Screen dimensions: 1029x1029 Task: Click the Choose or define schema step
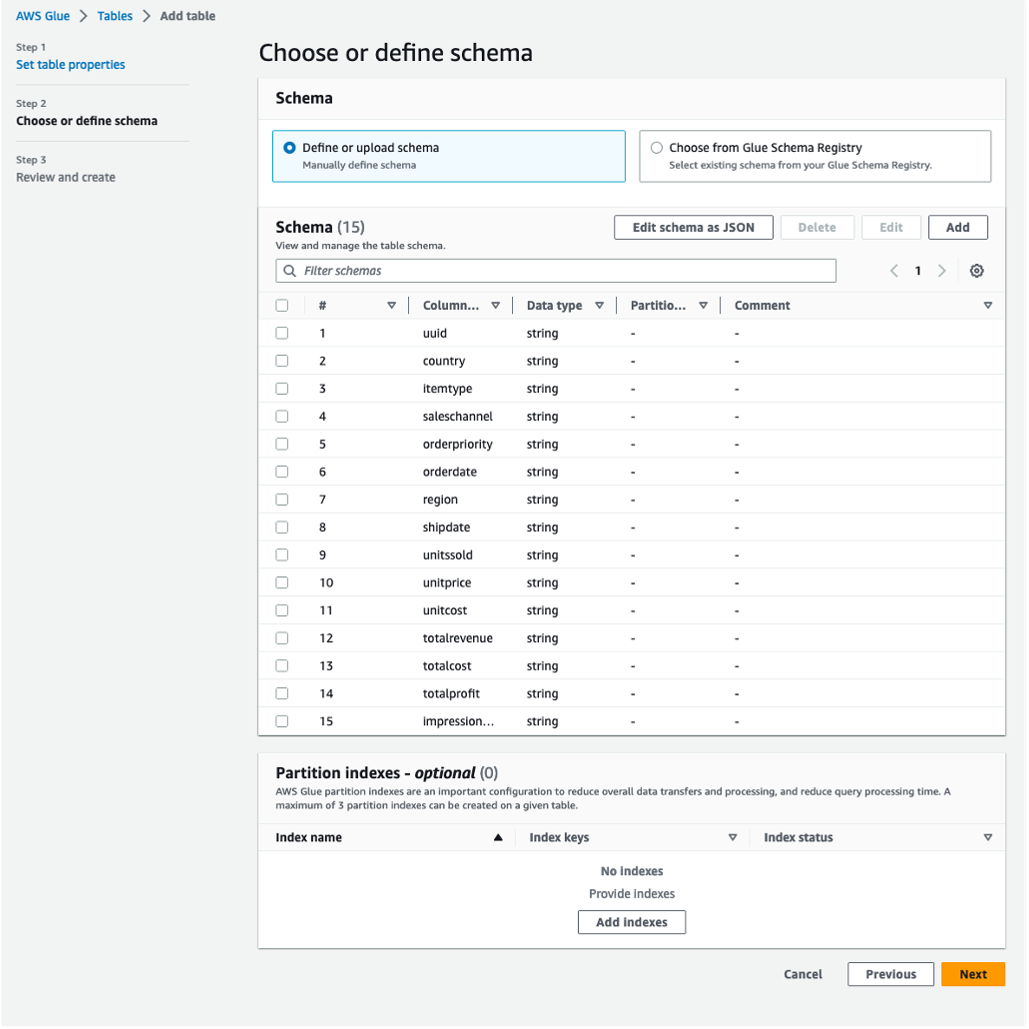click(87, 121)
